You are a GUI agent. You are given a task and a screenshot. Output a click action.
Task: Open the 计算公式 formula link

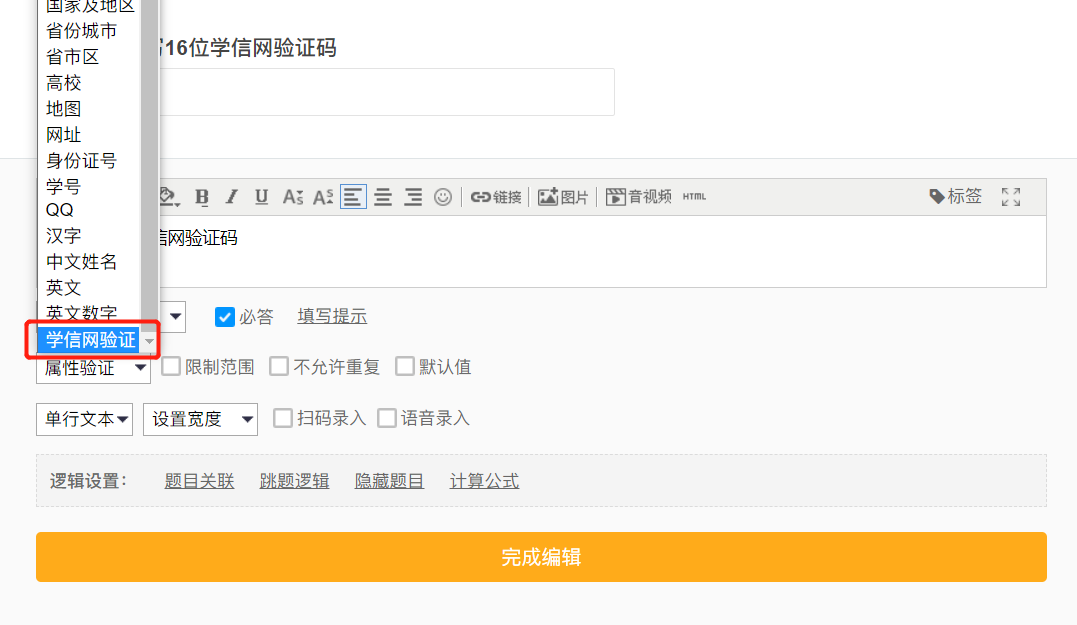click(x=484, y=481)
